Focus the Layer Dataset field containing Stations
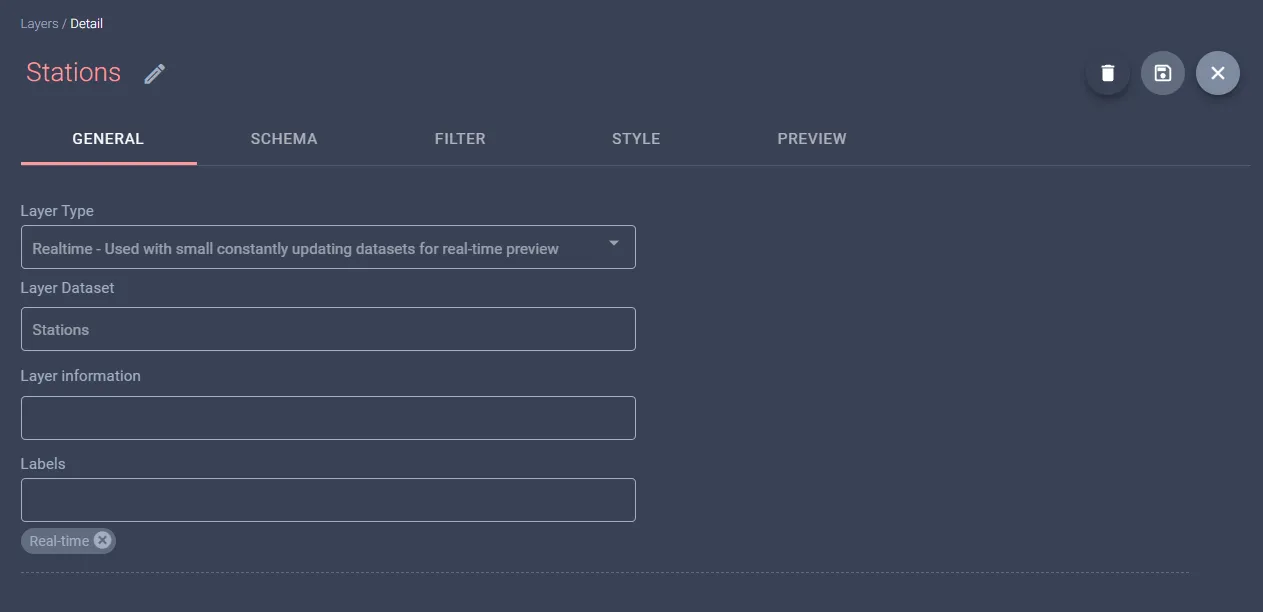1263x612 pixels. (x=328, y=329)
